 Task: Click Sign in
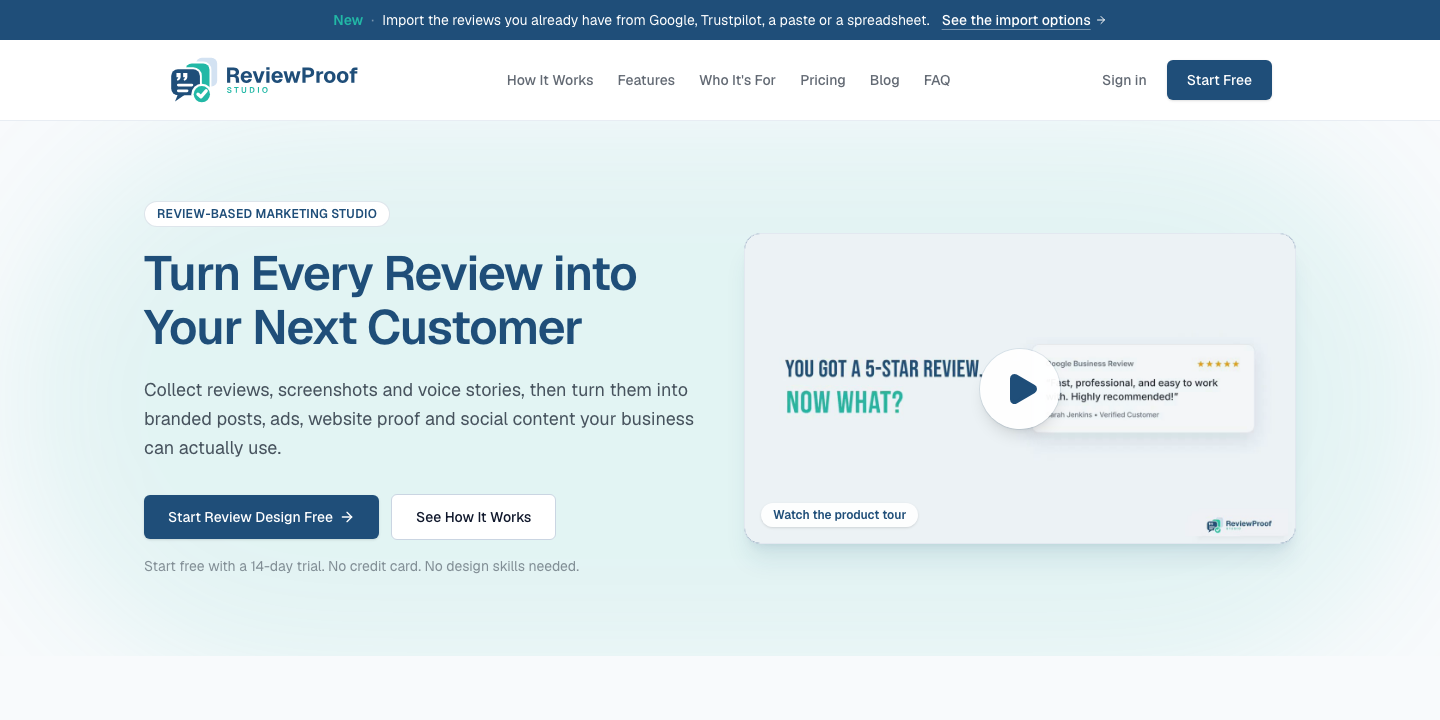1124,80
